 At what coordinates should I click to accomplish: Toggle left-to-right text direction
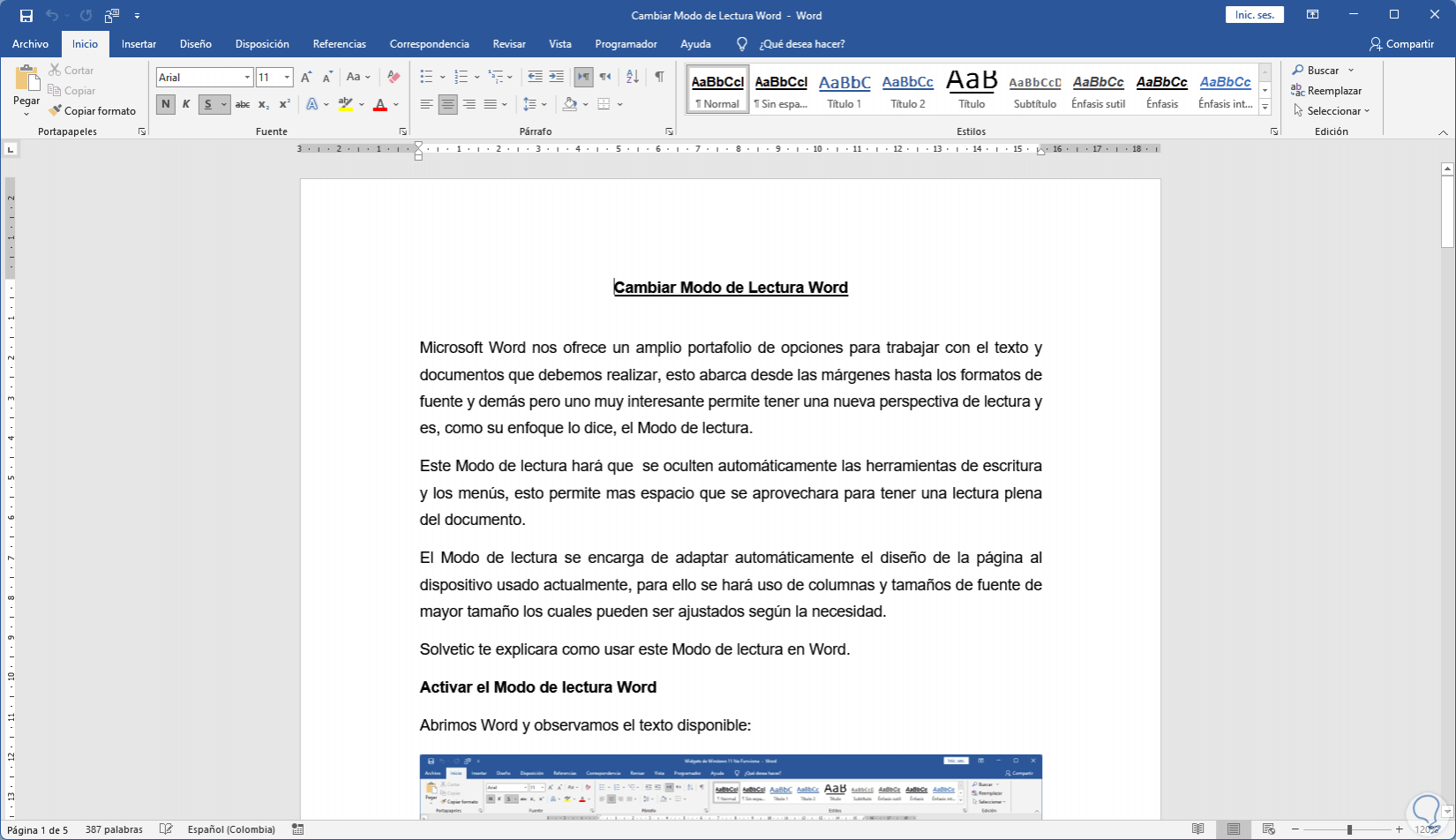coord(583,78)
